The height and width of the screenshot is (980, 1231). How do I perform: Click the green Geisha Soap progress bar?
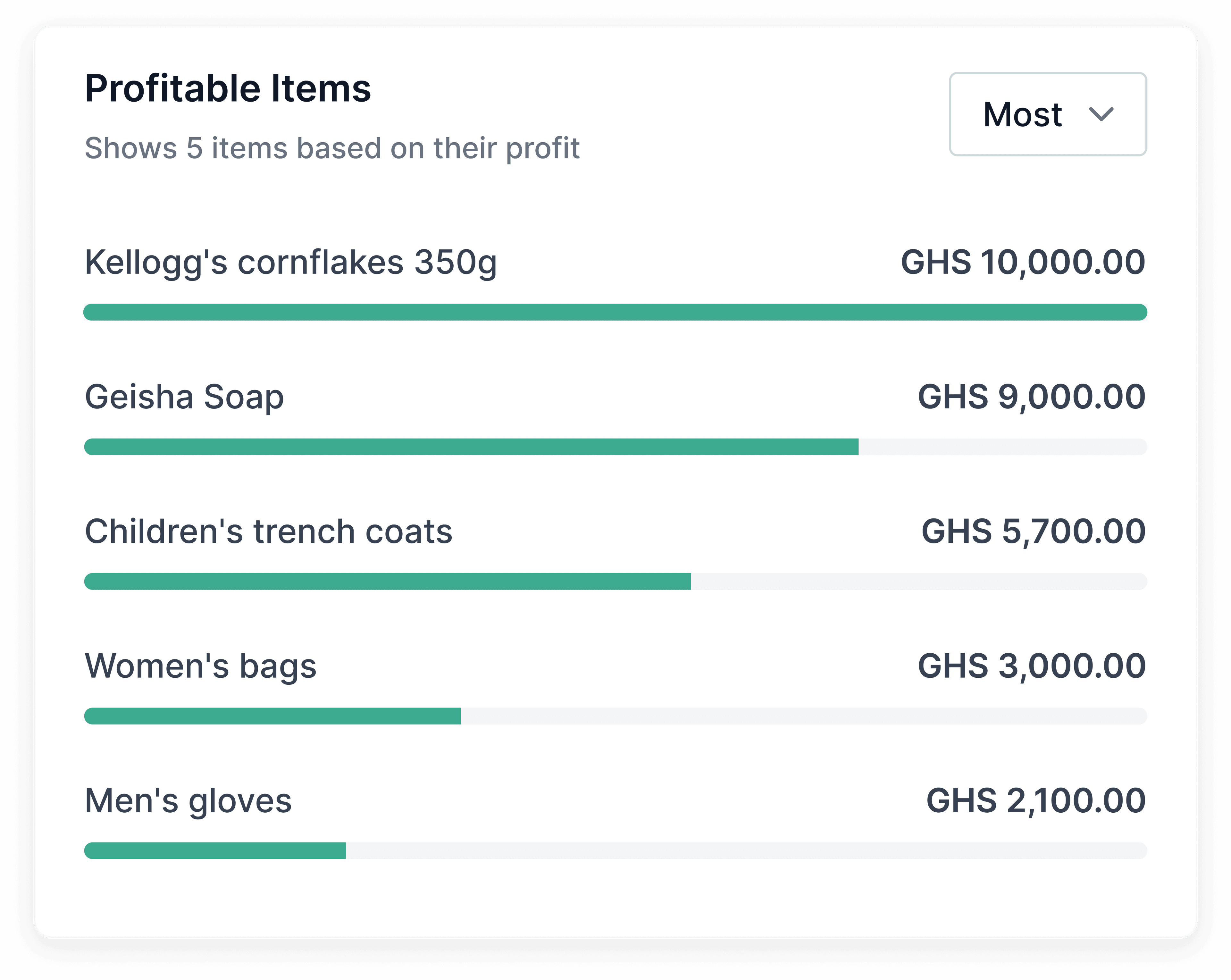click(x=471, y=447)
